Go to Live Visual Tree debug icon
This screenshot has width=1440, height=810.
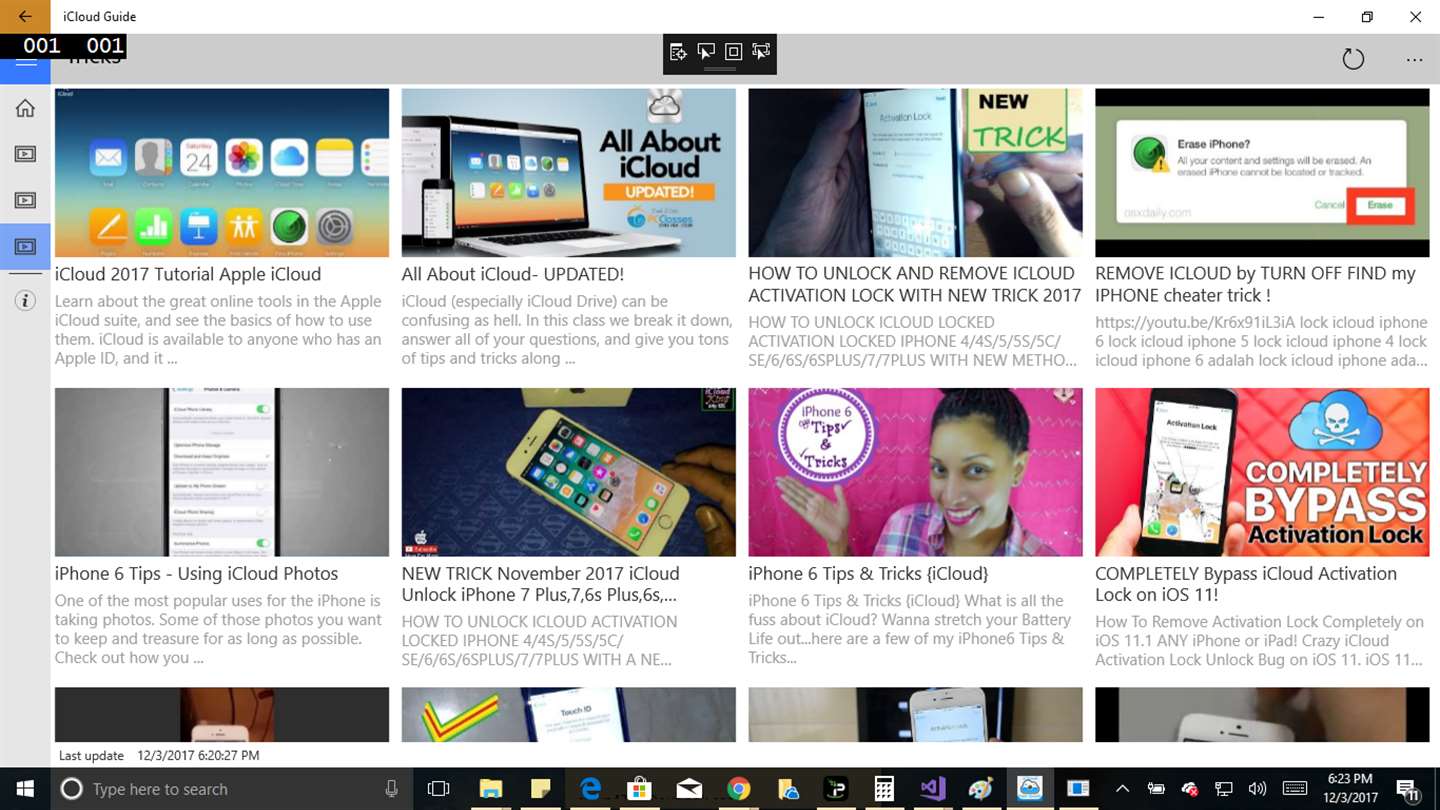click(x=679, y=51)
